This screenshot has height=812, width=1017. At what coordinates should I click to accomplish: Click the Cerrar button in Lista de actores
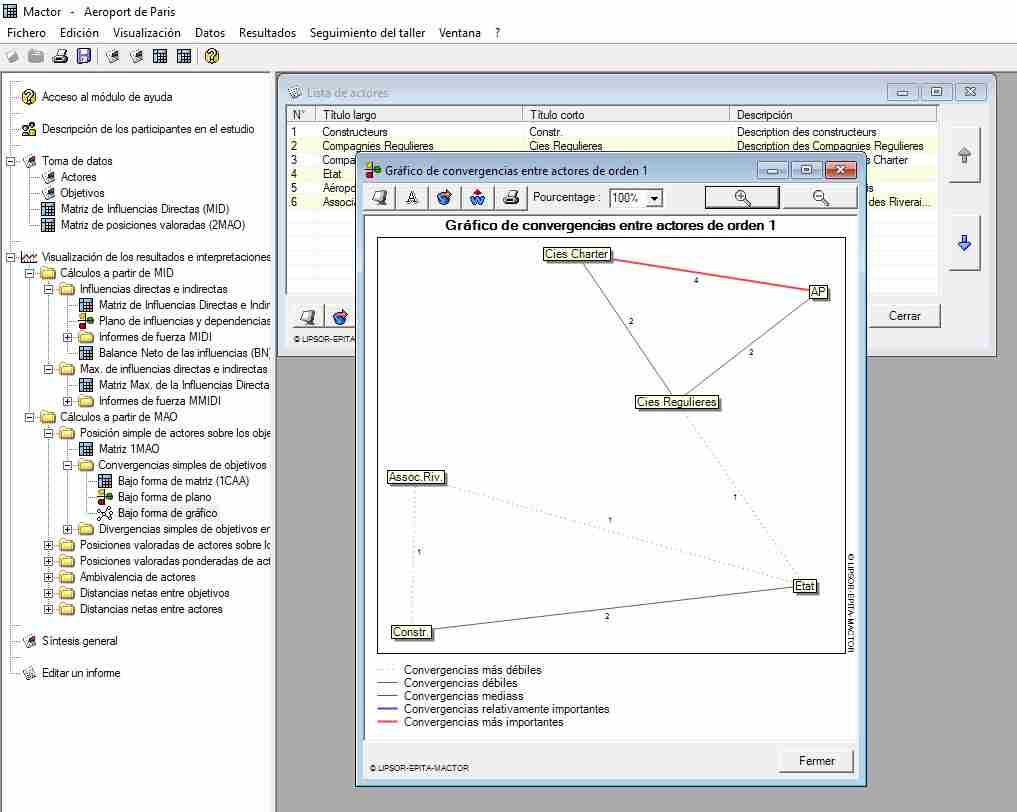[904, 316]
